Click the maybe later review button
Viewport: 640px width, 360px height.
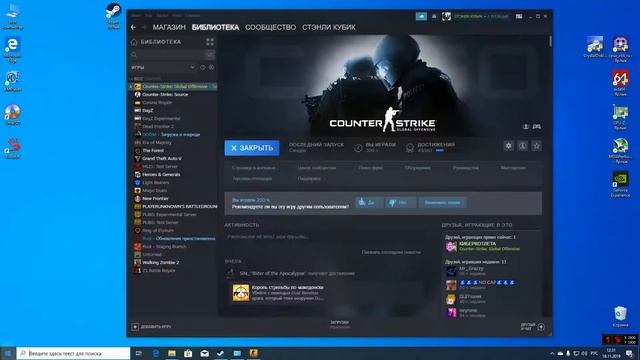click(442, 202)
